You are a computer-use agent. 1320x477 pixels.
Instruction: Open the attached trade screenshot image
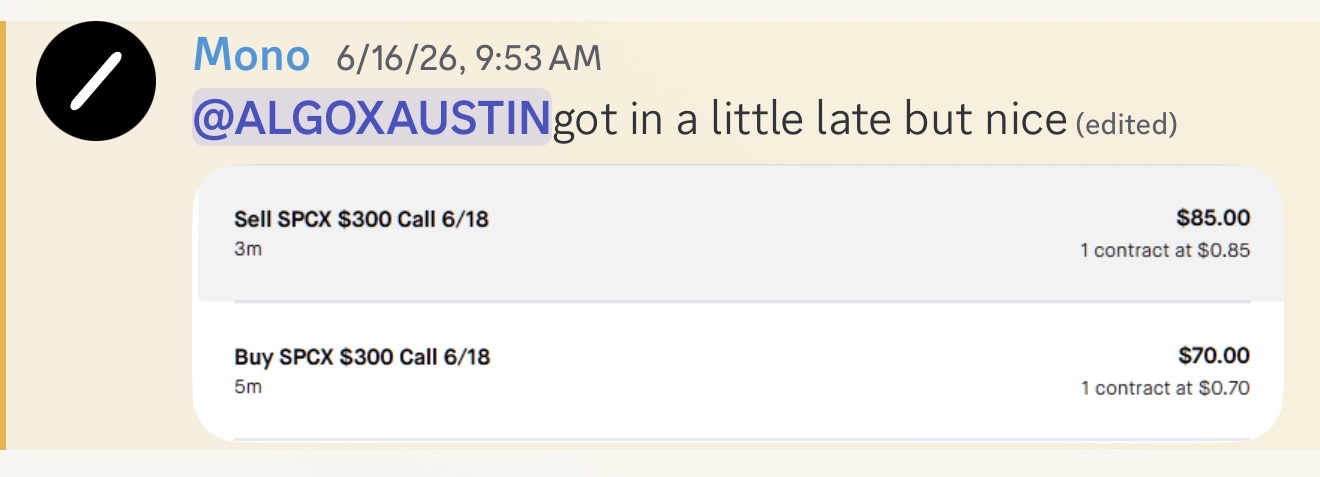(x=740, y=302)
